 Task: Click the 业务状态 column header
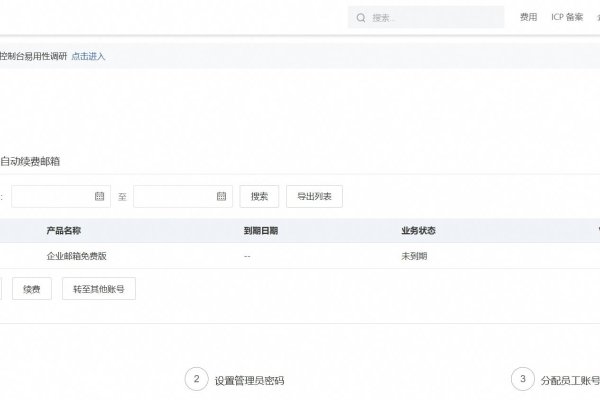pos(418,230)
